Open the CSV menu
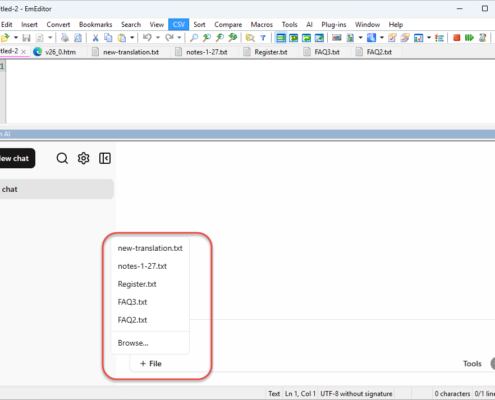This screenshot has width=495, height=400. pyautogui.click(x=179, y=25)
